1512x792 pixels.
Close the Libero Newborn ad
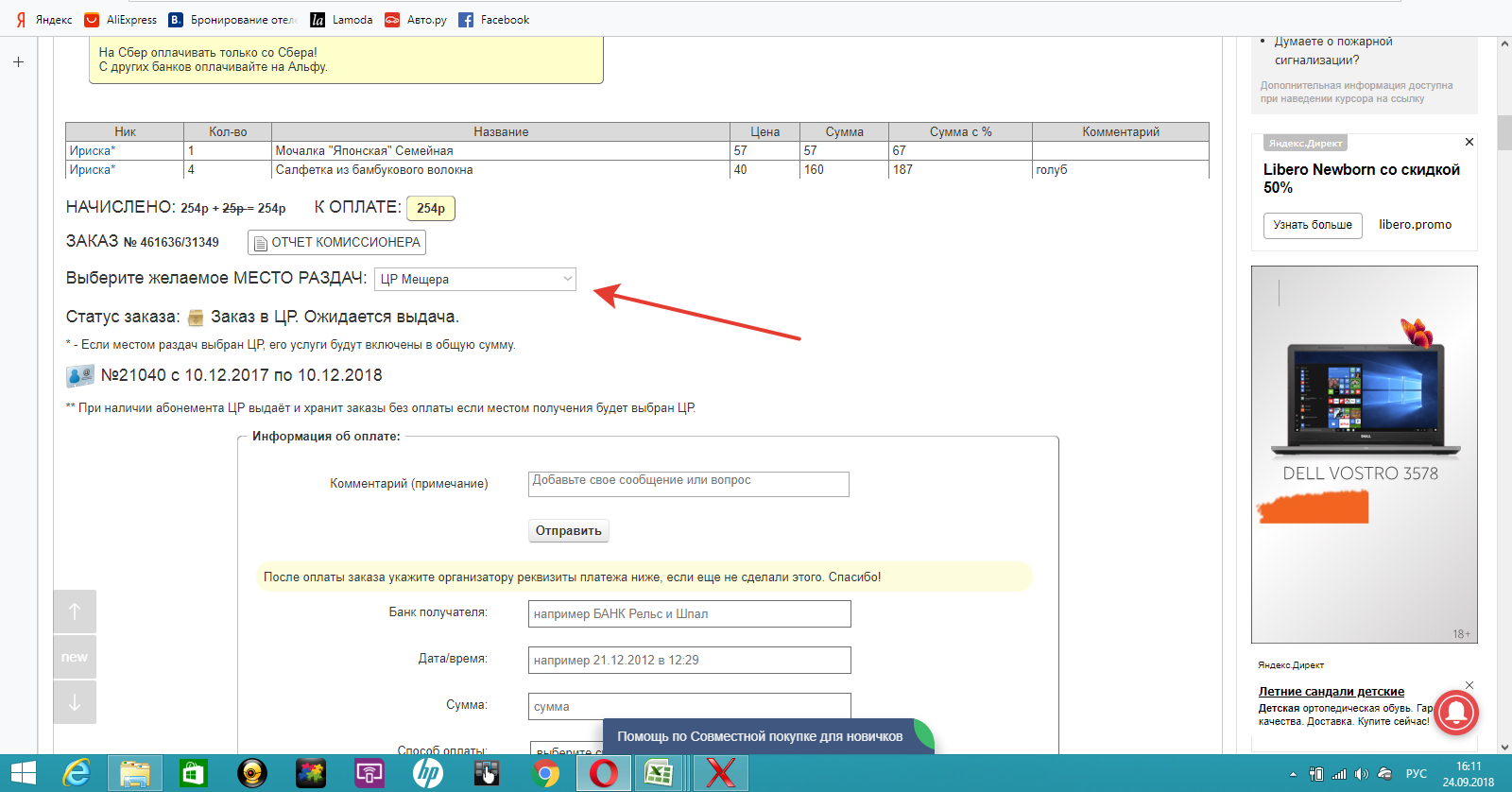1469,142
